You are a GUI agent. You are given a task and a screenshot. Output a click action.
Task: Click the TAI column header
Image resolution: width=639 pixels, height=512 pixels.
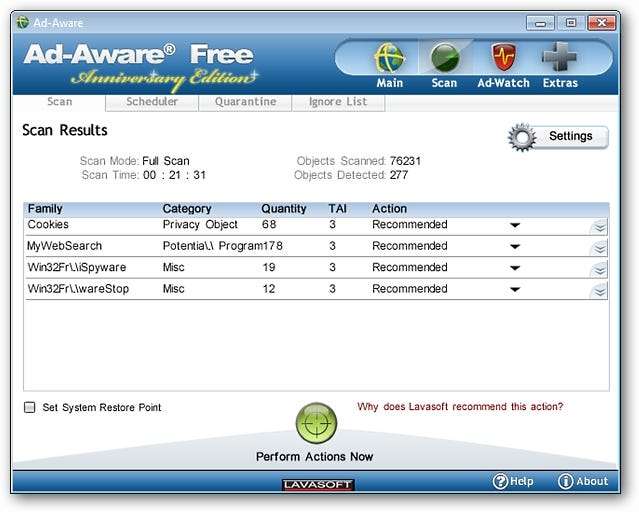point(337,209)
